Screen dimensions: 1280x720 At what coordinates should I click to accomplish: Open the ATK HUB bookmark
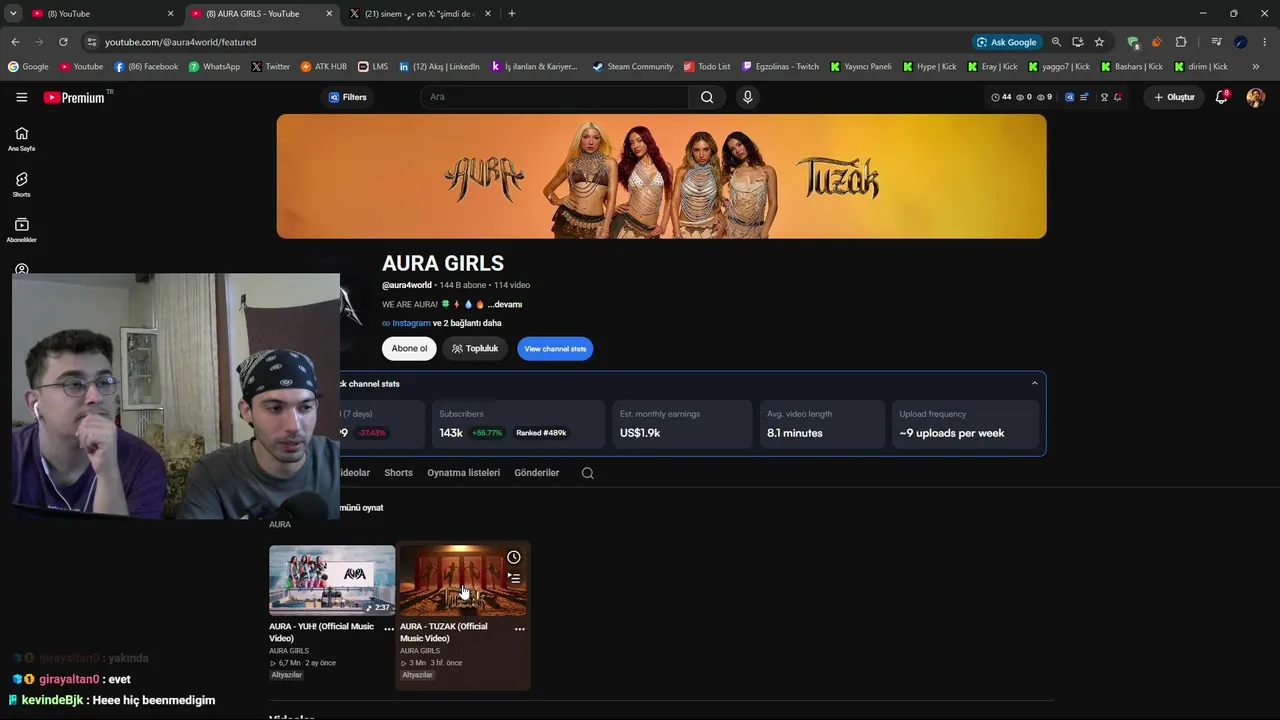pyautogui.click(x=323, y=67)
